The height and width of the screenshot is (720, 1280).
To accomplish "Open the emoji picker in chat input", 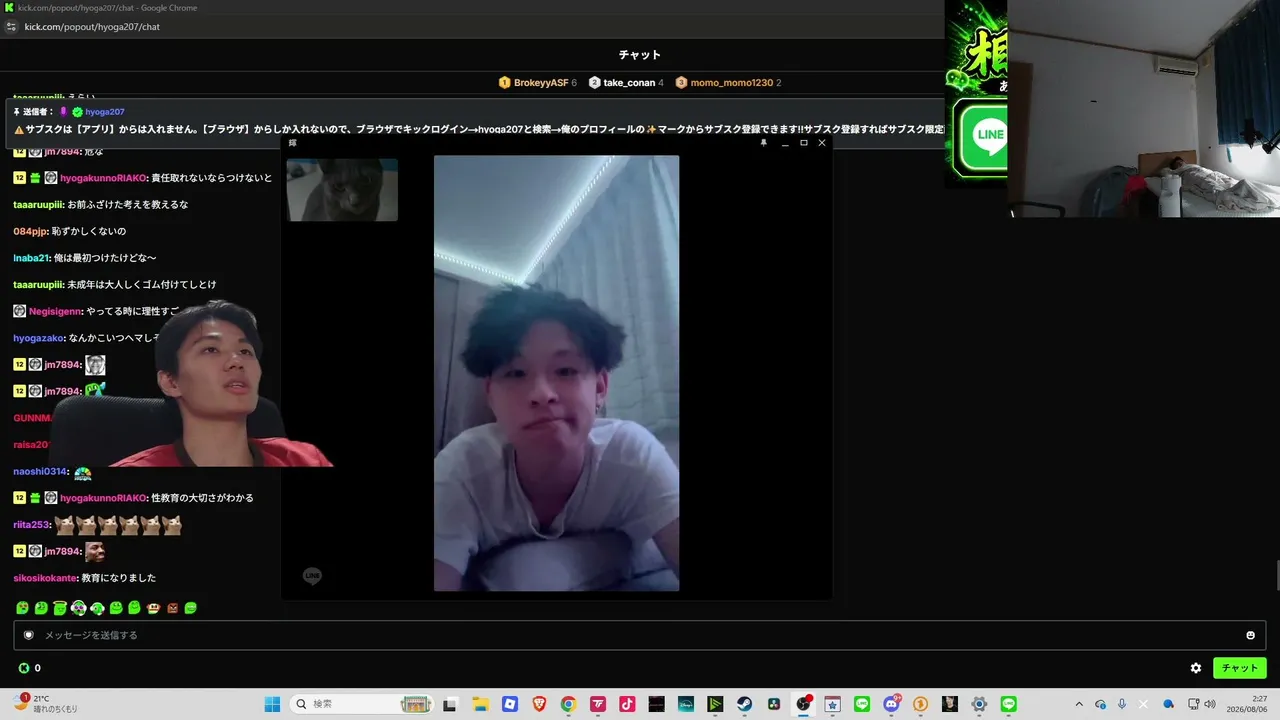I will tap(1250, 635).
